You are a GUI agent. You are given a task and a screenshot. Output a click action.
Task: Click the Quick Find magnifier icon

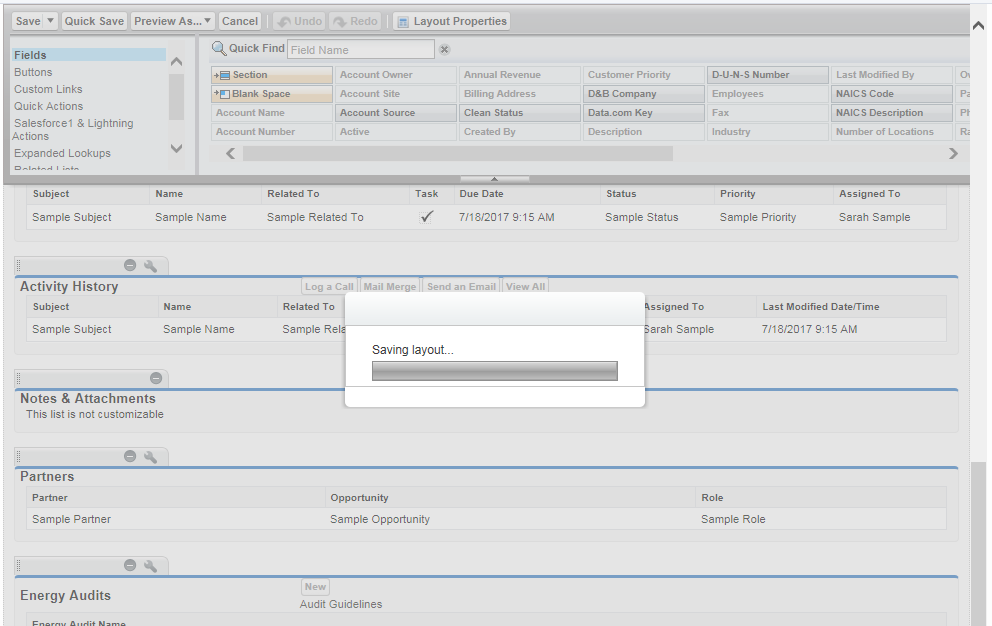pos(219,48)
